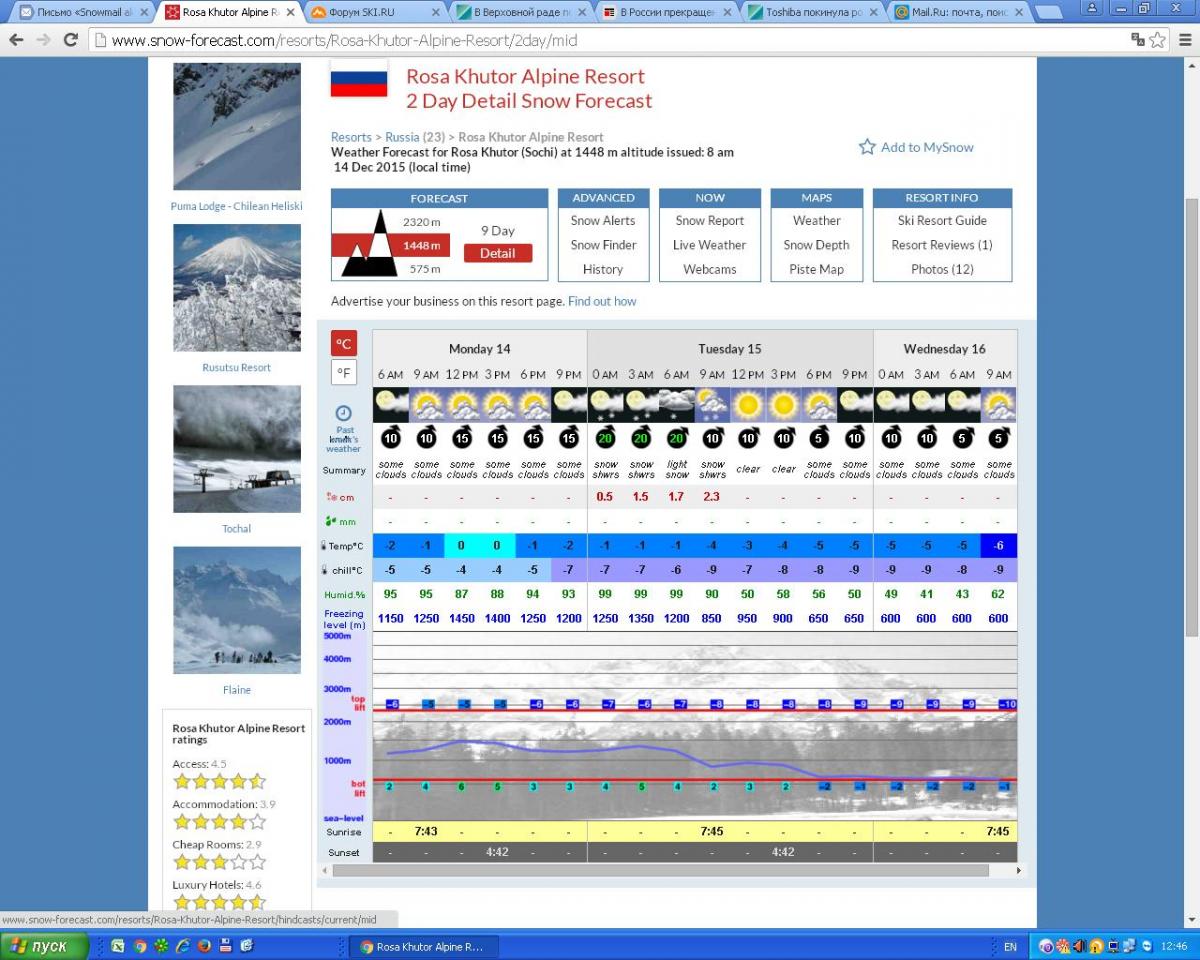Click the monitor icon in system tray
The image size is (1200, 960).
coord(1112,946)
